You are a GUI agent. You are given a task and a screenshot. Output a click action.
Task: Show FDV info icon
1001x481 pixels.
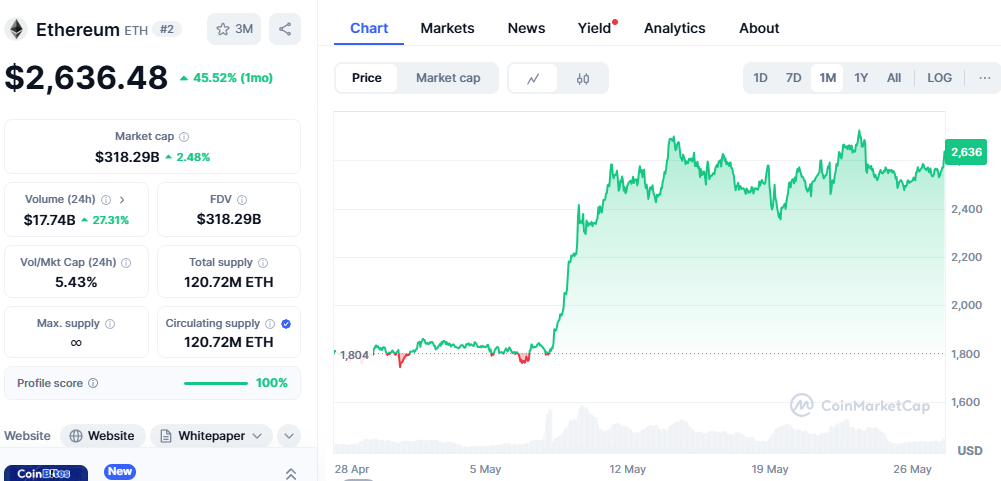pos(242,200)
